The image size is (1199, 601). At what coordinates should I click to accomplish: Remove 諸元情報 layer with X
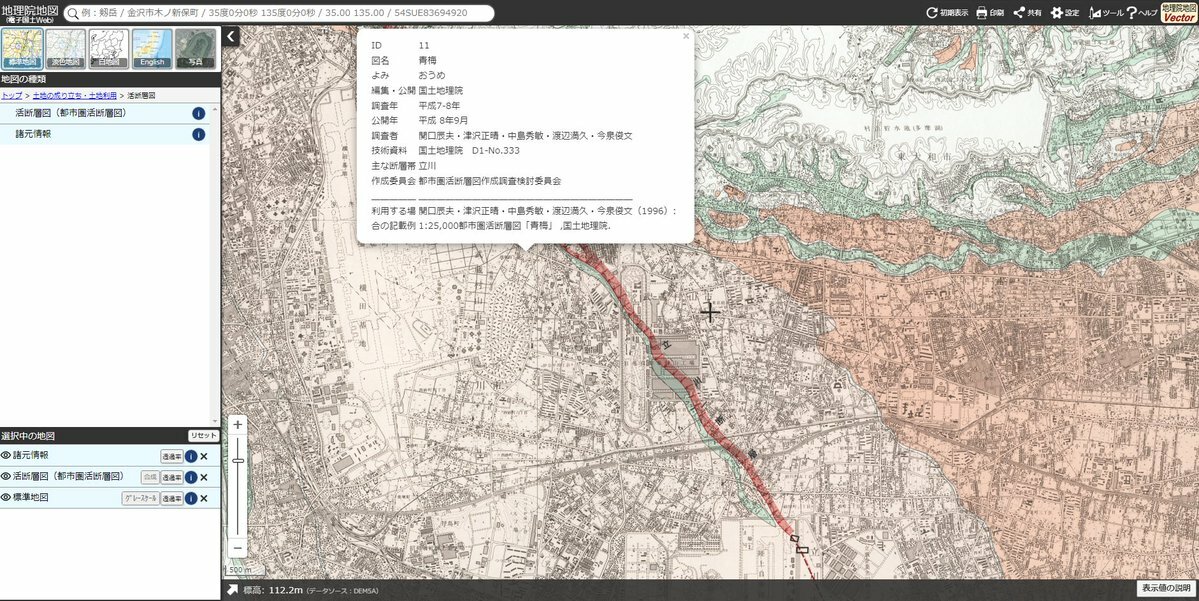[x=204, y=456]
